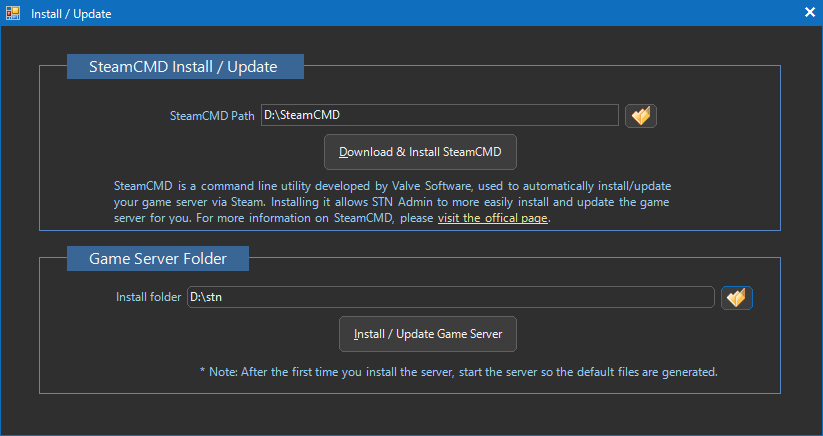823x436 pixels.
Task: Open folder browser for Install folder
Action: pyautogui.click(x=736, y=298)
